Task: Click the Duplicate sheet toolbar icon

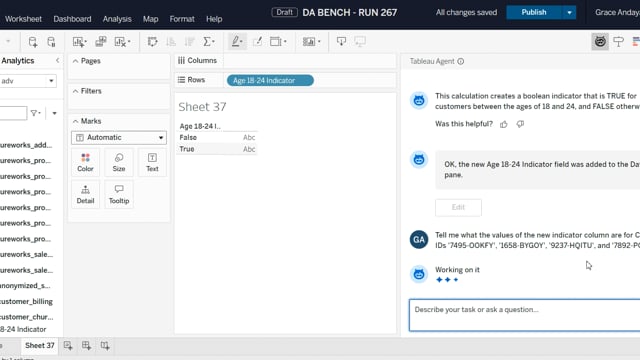Action: tap(101, 42)
